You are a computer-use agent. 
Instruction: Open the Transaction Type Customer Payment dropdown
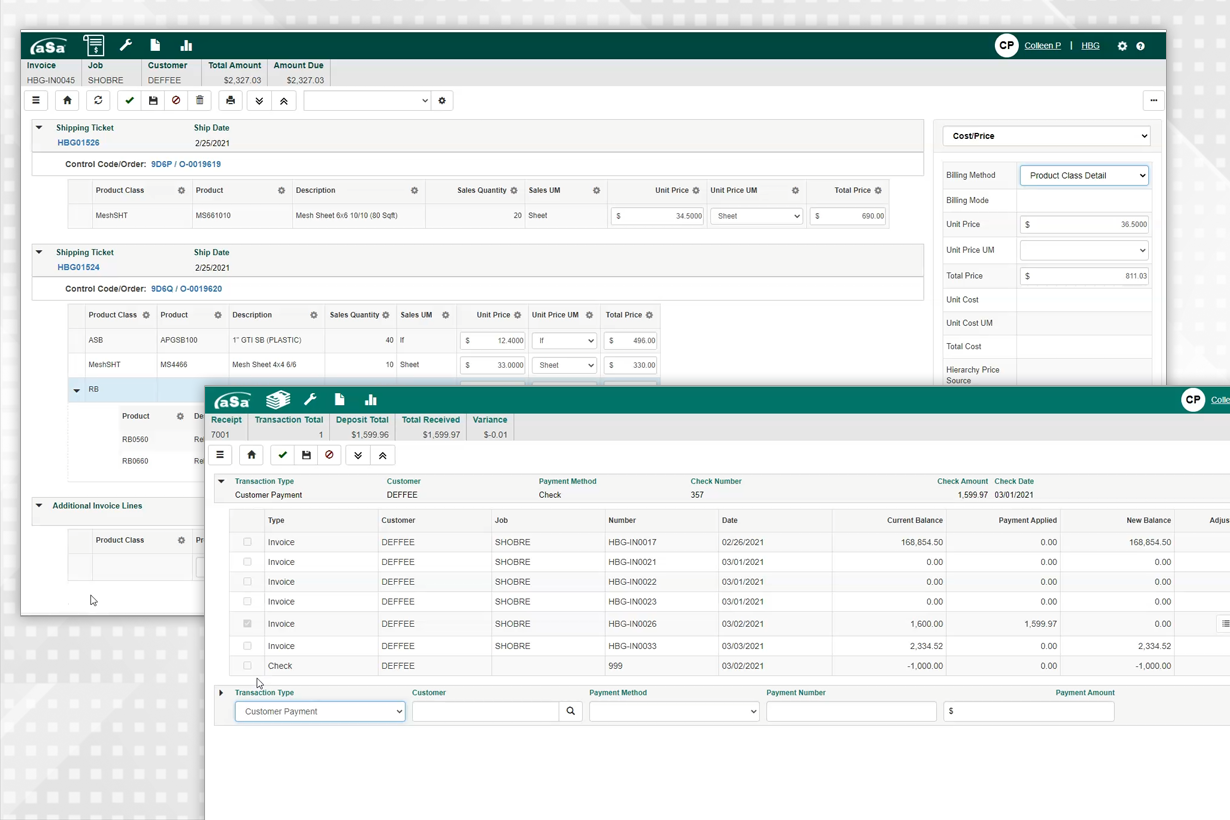tap(320, 712)
